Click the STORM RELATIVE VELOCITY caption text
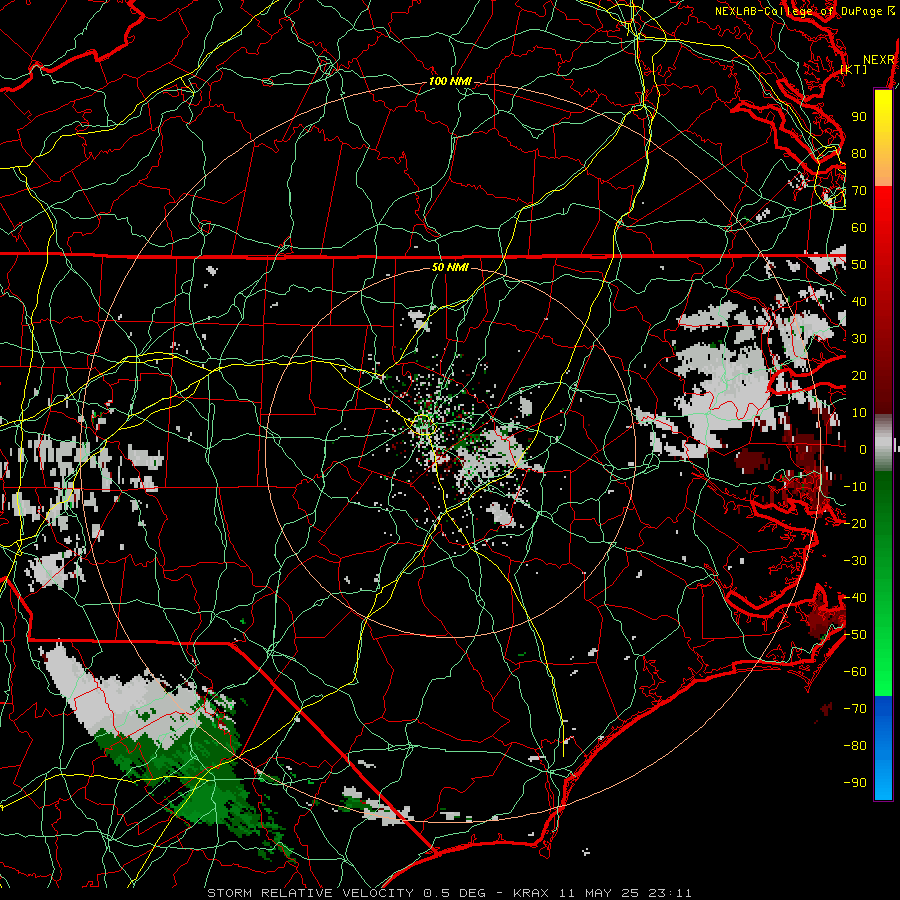This screenshot has height=900, width=900. (x=313, y=893)
